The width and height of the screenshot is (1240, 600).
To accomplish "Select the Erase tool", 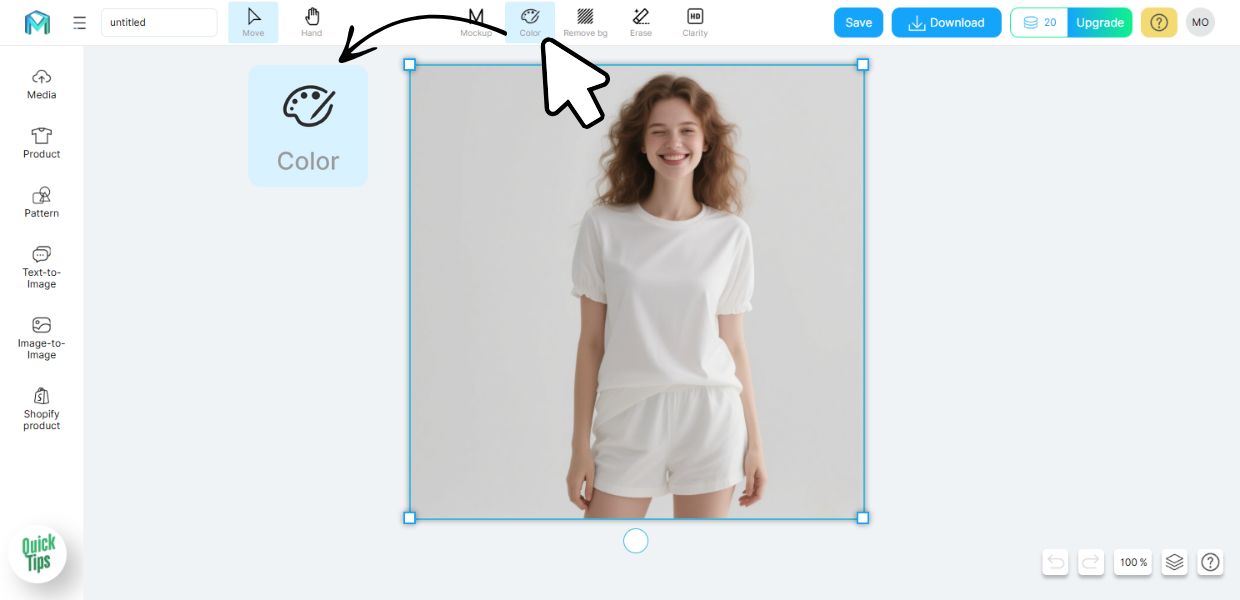I will point(641,22).
